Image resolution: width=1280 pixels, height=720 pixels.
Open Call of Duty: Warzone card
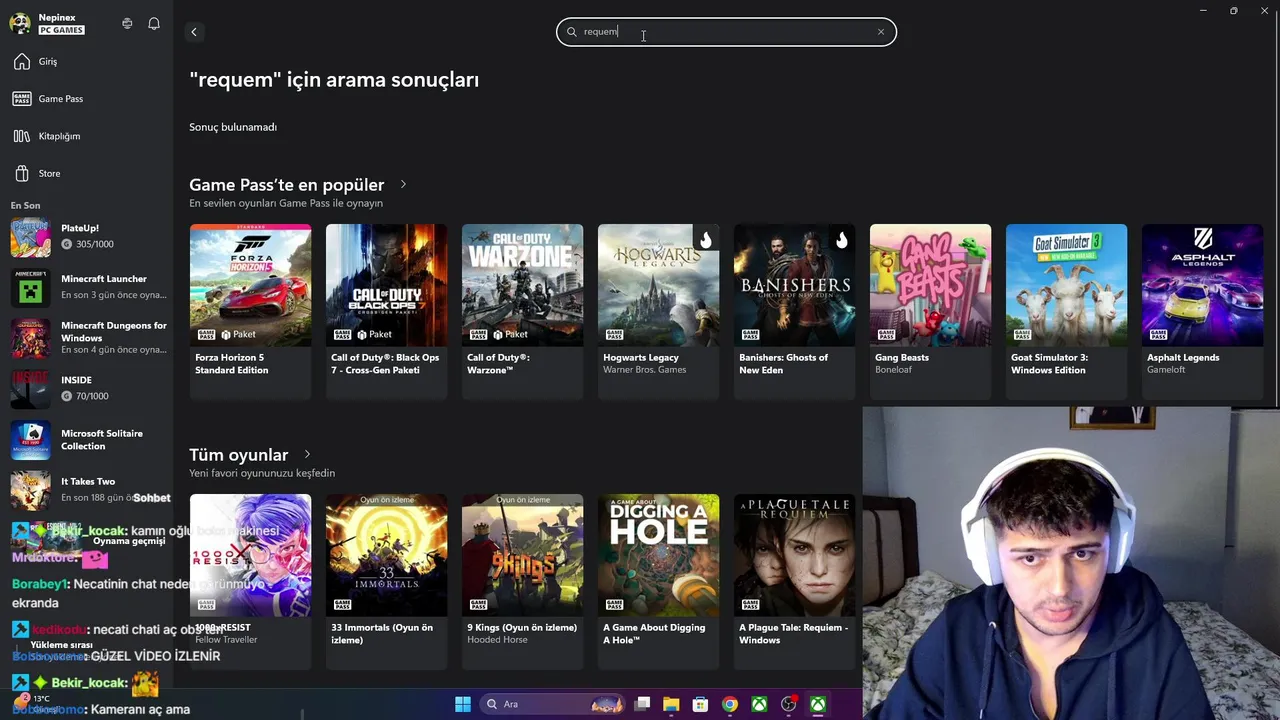coord(522,311)
